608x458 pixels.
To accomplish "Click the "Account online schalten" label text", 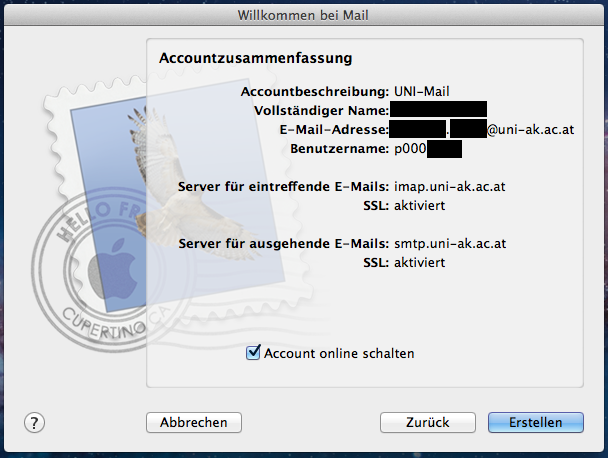I will 339,353.
